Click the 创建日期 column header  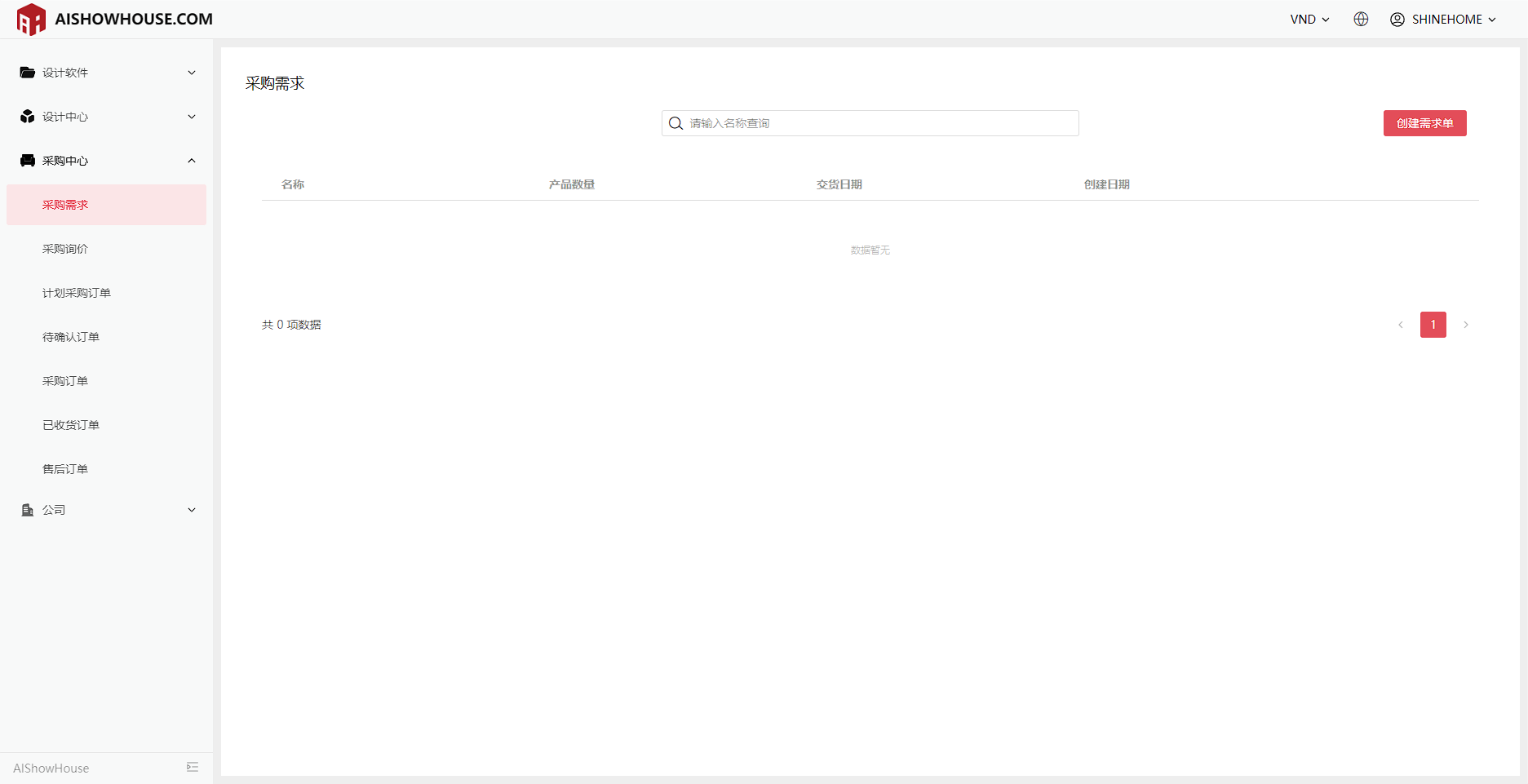[x=1107, y=184]
